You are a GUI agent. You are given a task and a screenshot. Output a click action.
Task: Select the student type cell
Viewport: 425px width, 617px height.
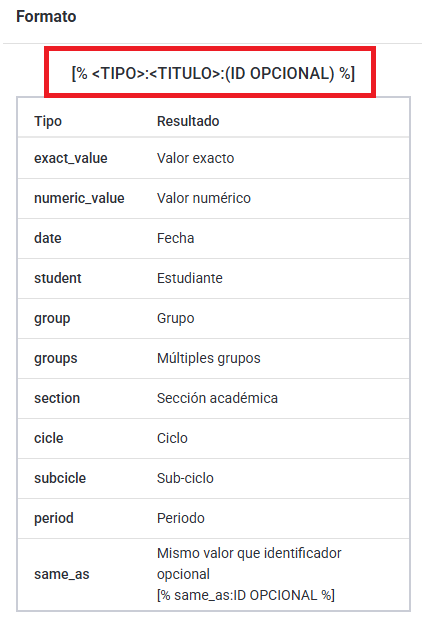tap(58, 278)
